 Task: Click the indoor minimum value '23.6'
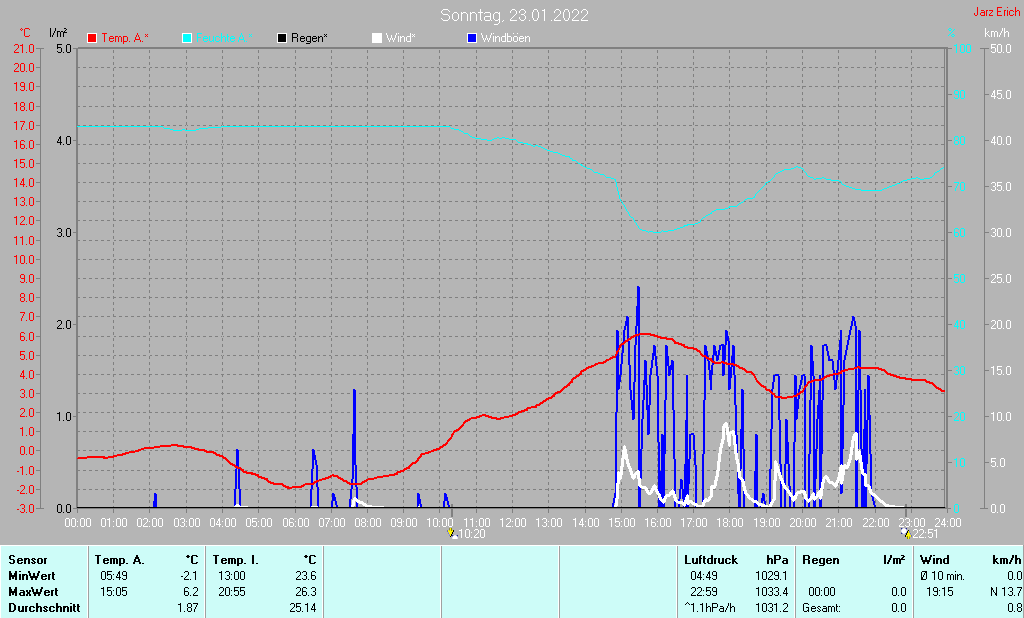pyautogui.click(x=306, y=576)
